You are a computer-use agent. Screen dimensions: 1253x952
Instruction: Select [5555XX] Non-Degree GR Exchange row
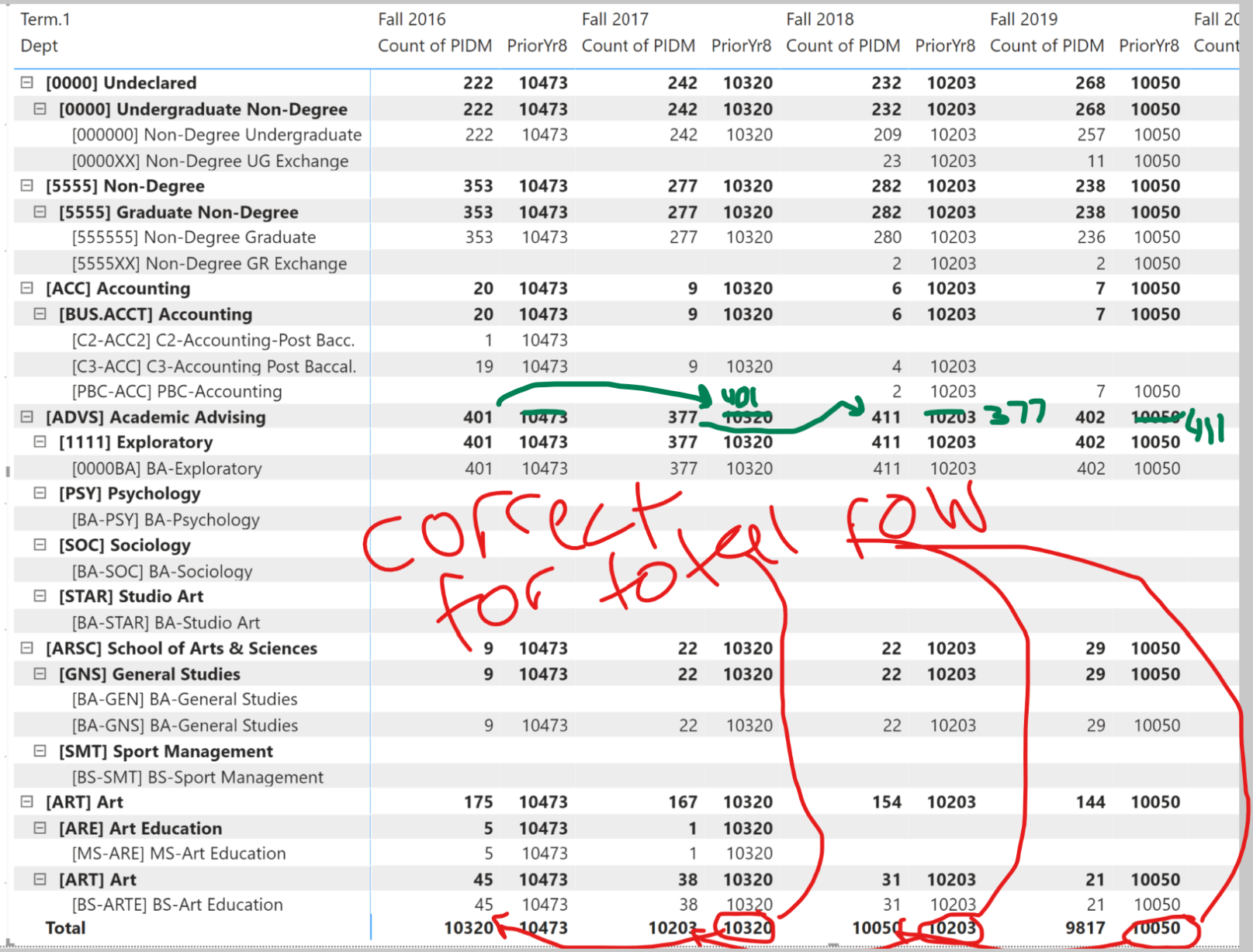(x=209, y=264)
